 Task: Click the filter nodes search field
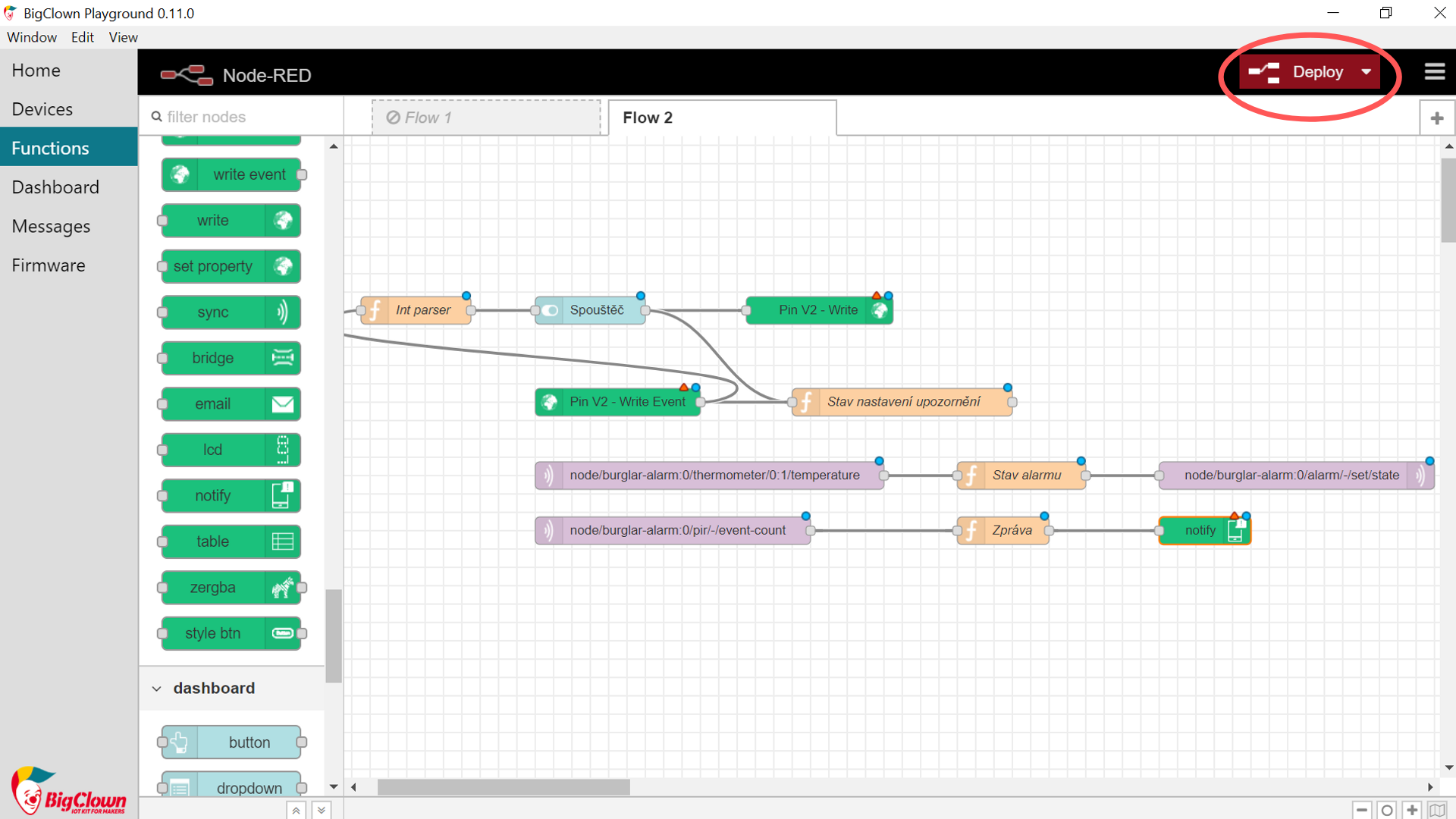click(x=243, y=117)
